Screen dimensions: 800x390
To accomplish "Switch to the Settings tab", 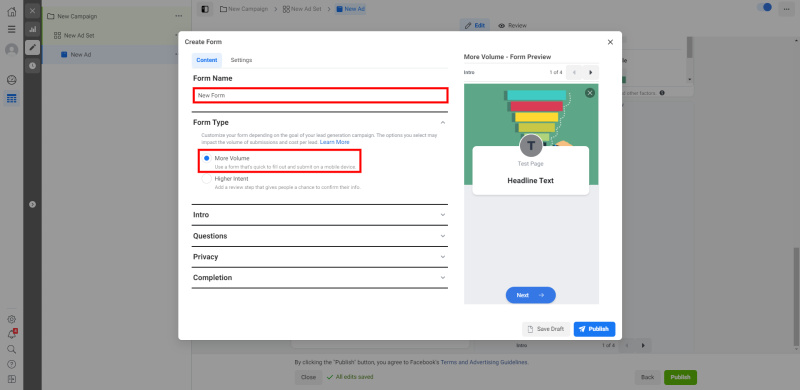I will [241, 60].
